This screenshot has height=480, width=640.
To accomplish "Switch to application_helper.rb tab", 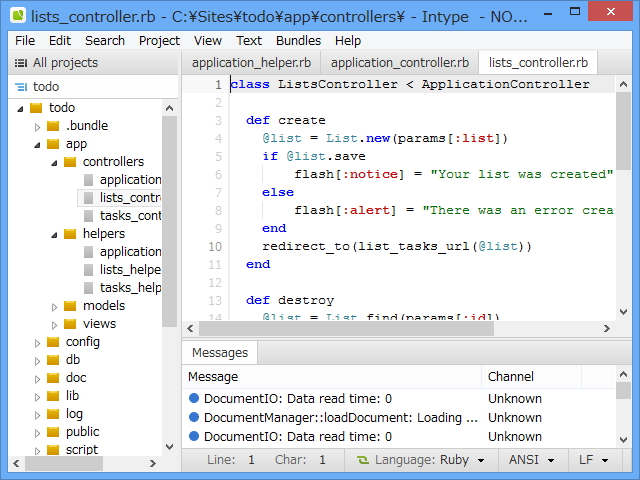I will coord(251,63).
